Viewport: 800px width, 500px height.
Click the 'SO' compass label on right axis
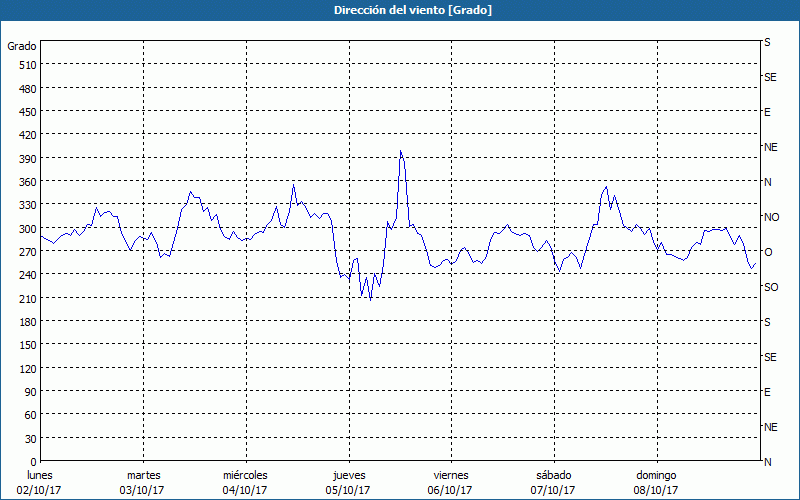pyautogui.click(x=771, y=287)
